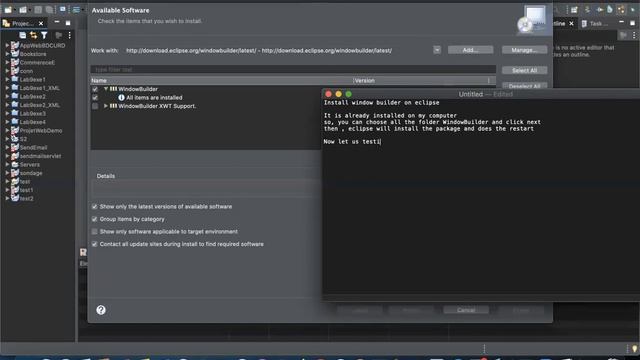The height and width of the screenshot is (360, 640).
Task: Click the AppWebBDCURD project icon
Action: pos(15,45)
